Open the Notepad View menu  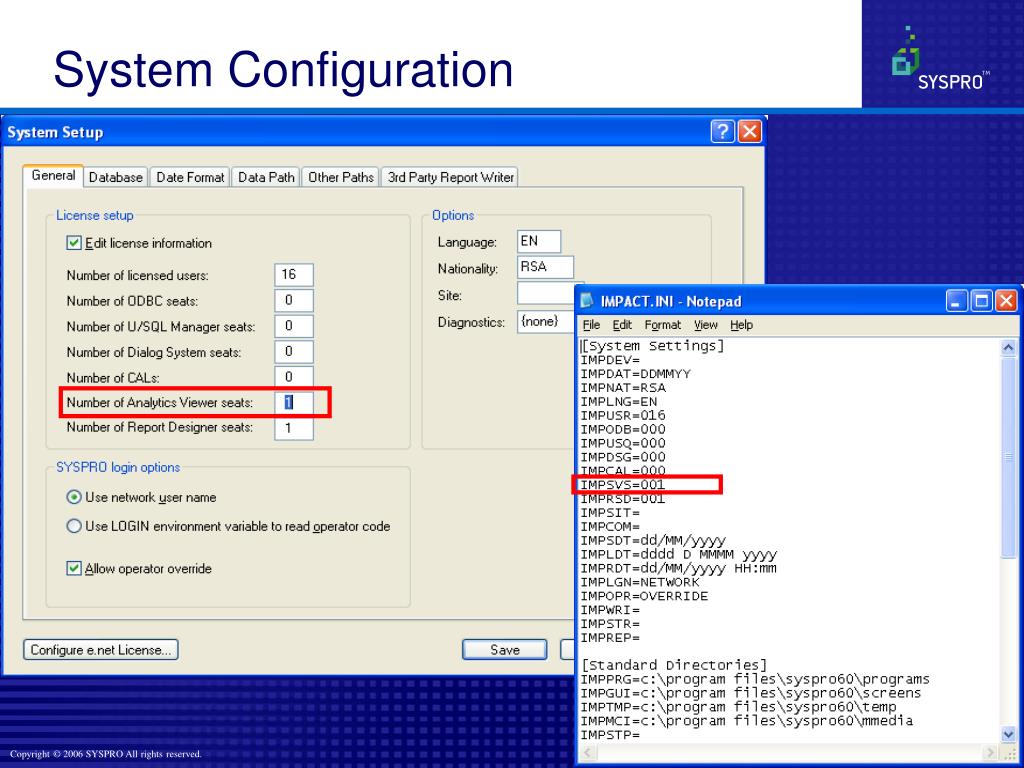click(705, 325)
